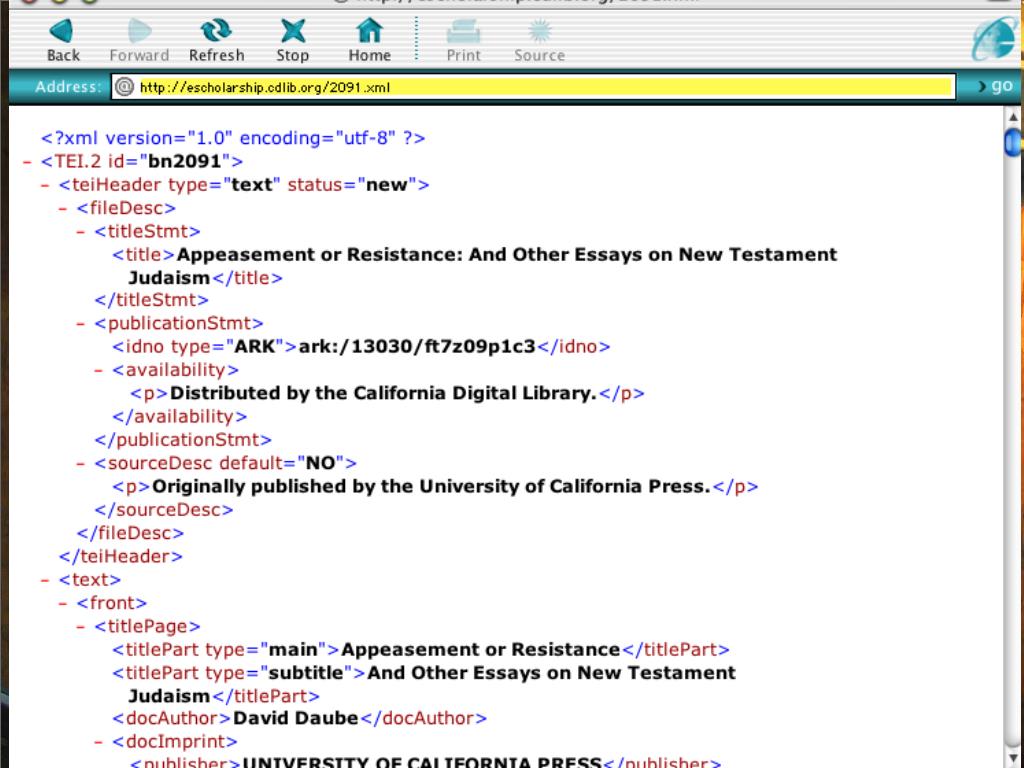Click 'Distributed by the California Digital Library.' text

click(383, 393)
